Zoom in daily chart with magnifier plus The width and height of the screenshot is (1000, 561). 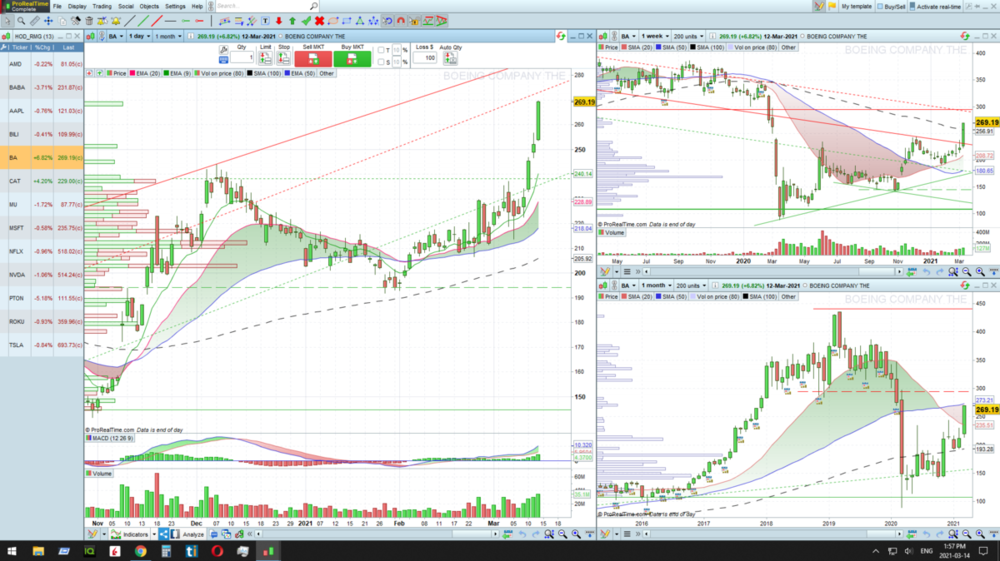[x=576, y=534]
